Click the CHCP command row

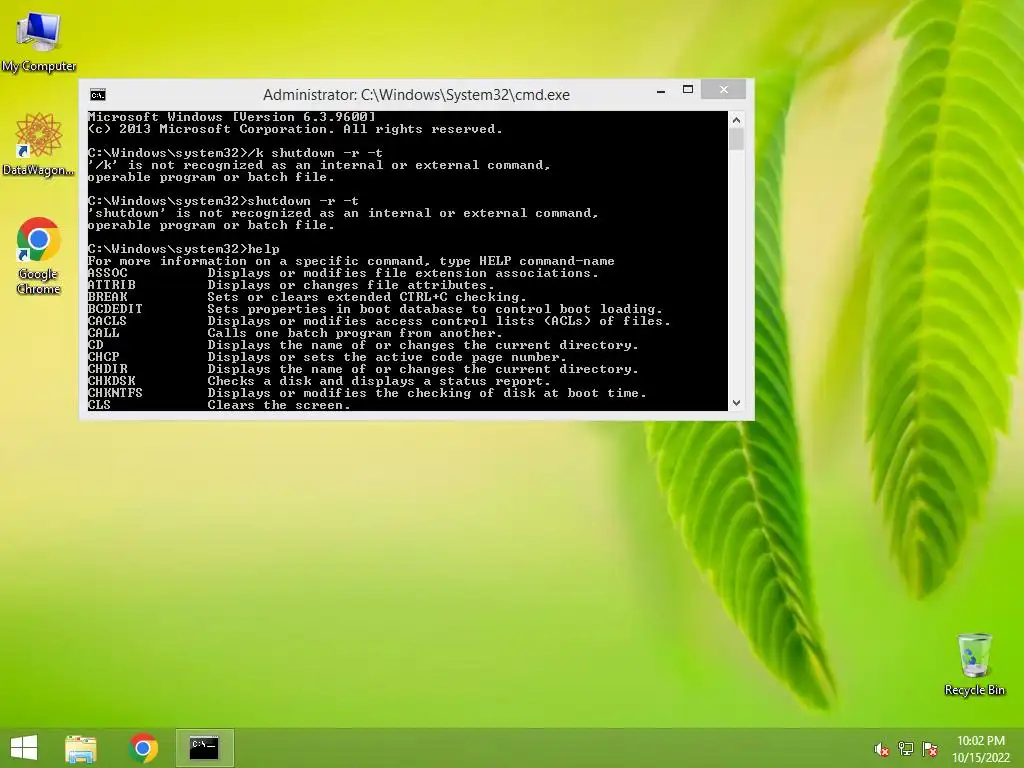click(x=327, y=357)
